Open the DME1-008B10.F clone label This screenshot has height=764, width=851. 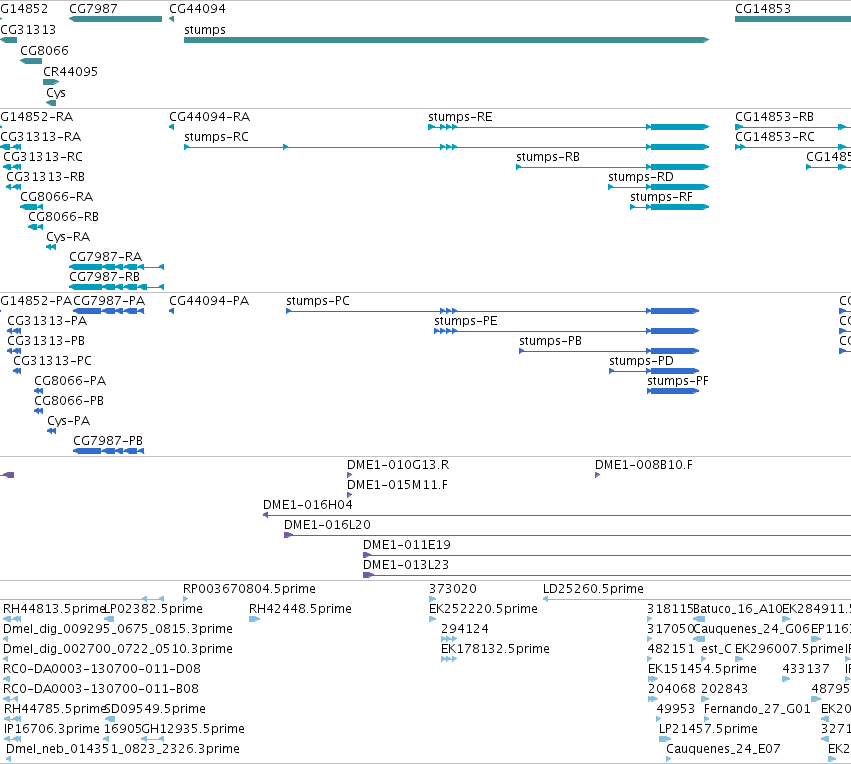(644, 465)
